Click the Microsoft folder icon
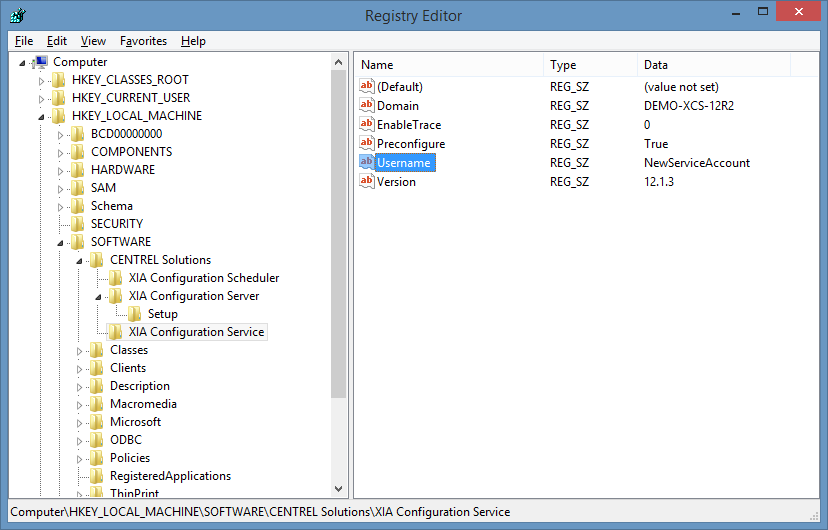Image resolution: width=828 pixels, height=530 pixels. click(x=97, y=422)
